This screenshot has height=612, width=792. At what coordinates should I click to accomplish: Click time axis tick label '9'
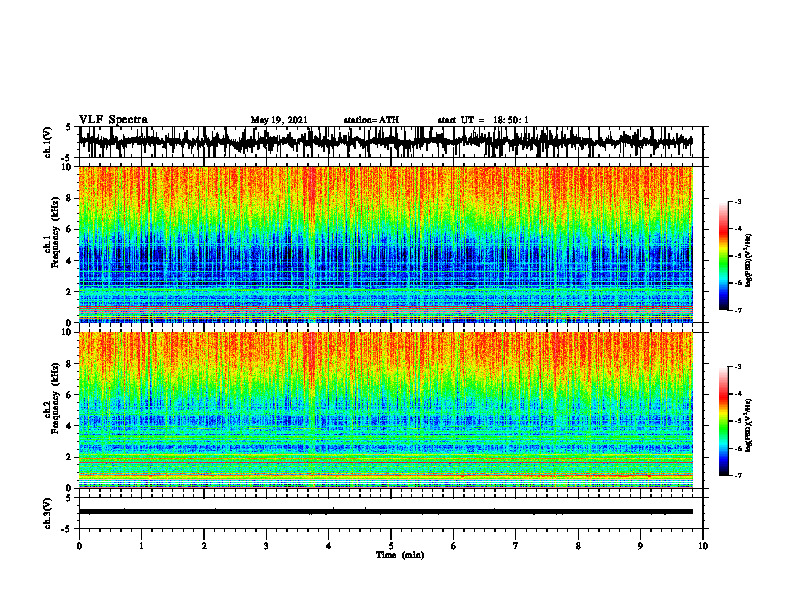[x=640, y=546]
